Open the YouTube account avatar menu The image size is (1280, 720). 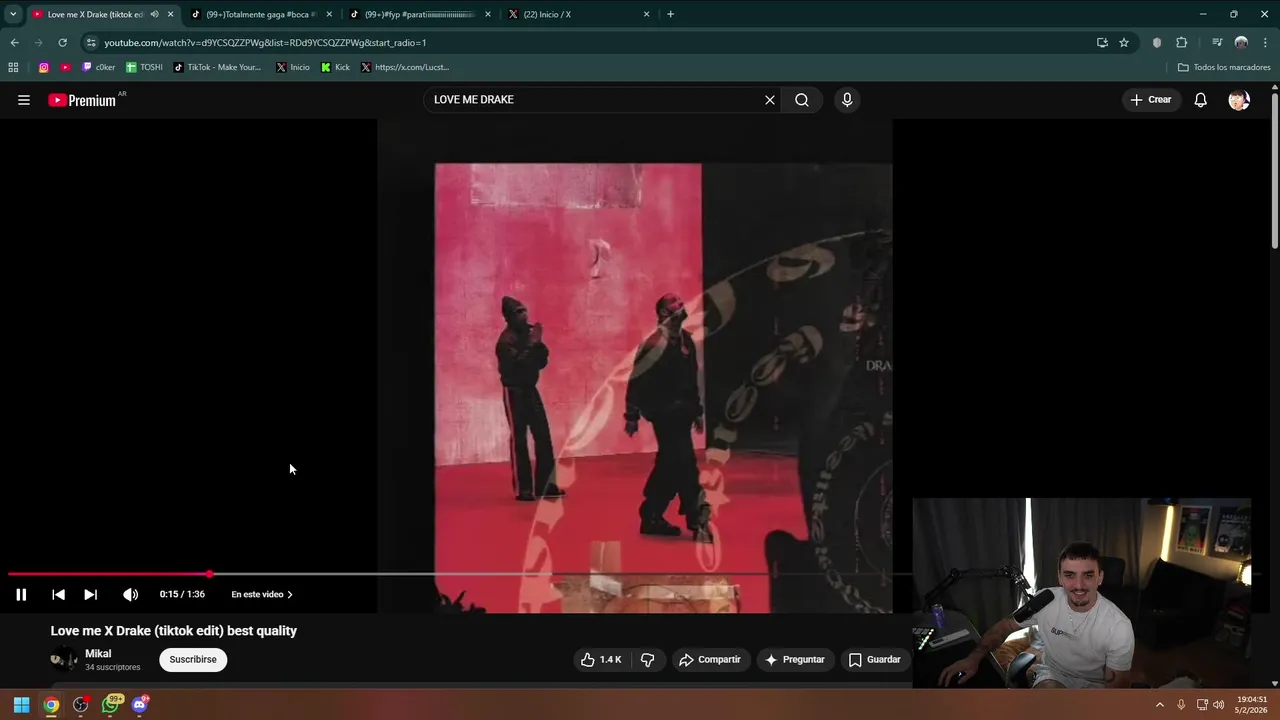(1239, 100)
